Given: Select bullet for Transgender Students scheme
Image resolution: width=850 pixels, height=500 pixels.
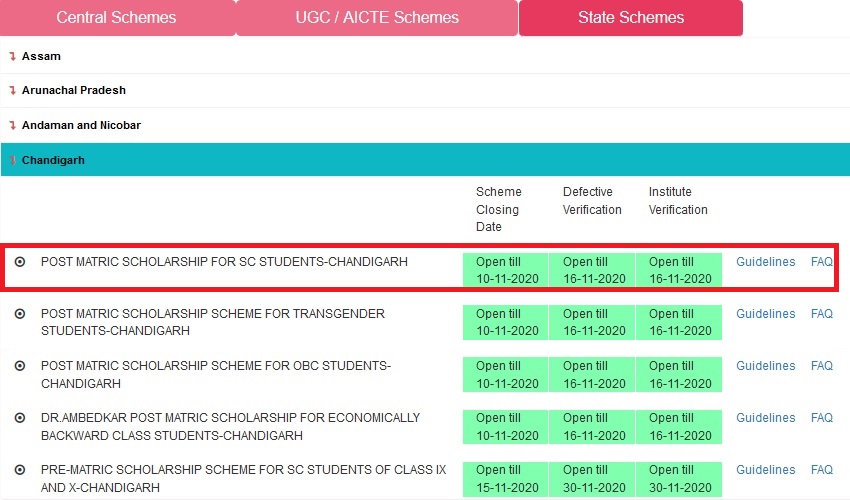Looking at the screenshot, I should [x=20, y=314].
